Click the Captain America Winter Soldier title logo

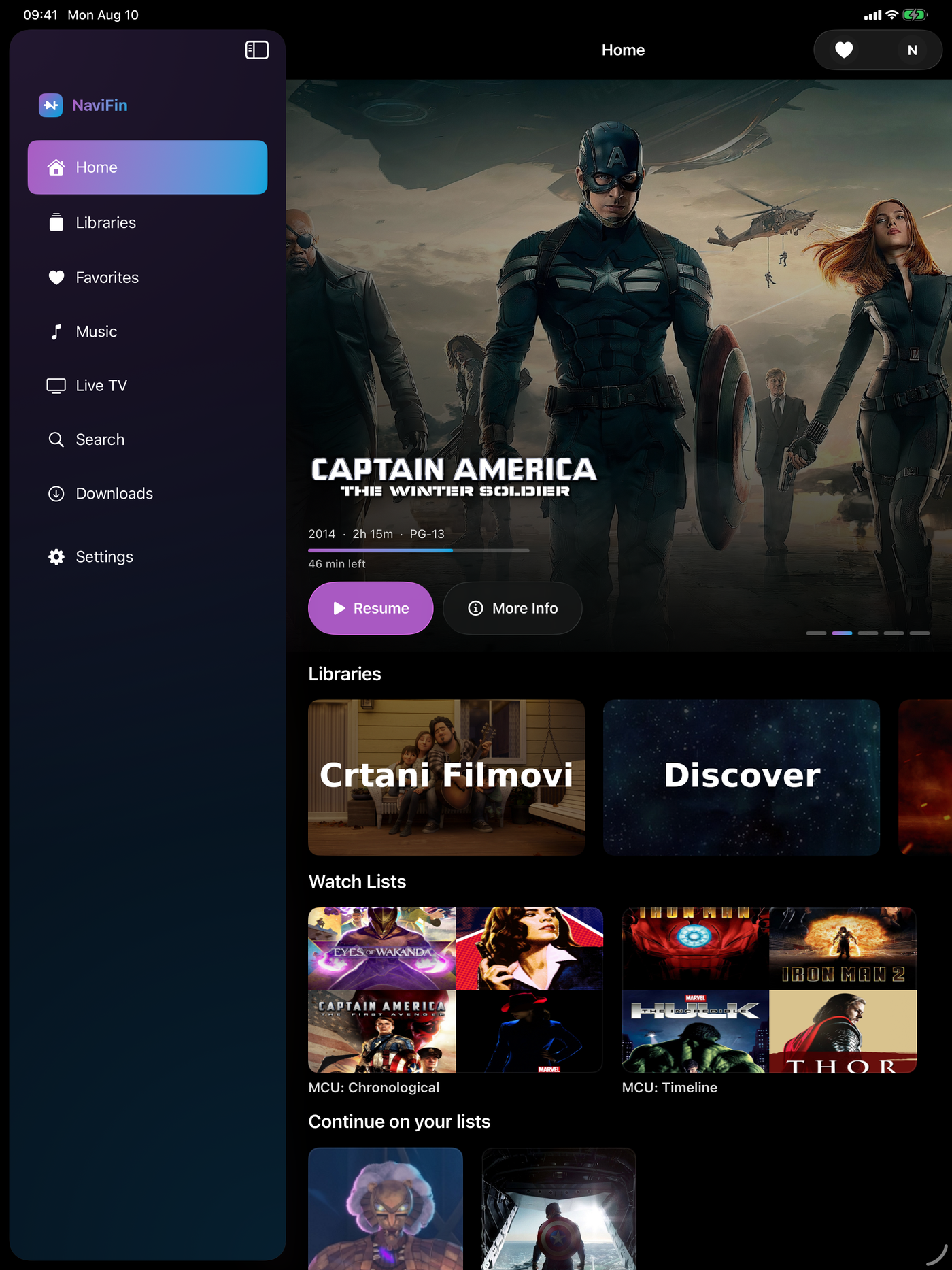coord(454,477)
